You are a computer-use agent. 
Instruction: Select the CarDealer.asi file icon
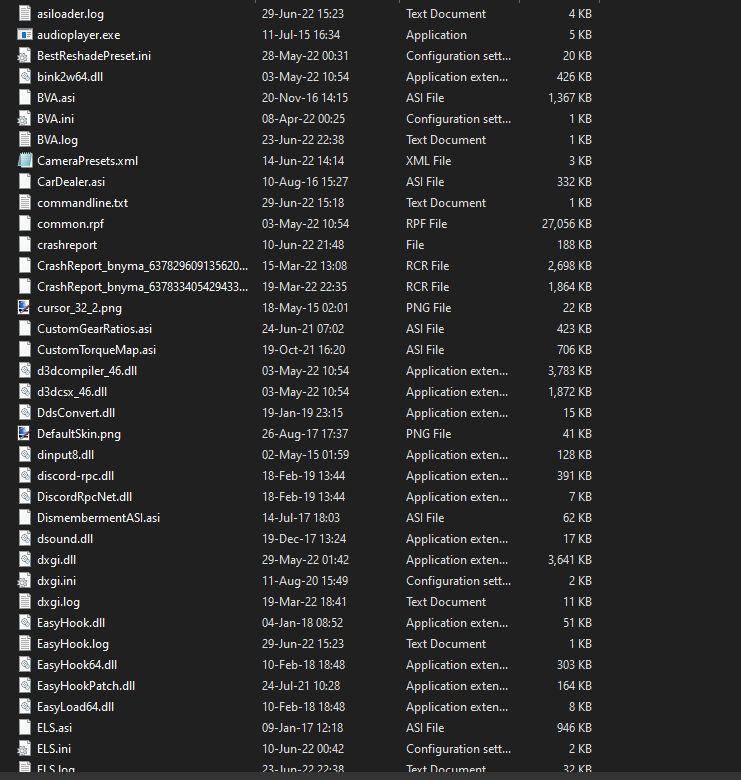tap(24, 182)
